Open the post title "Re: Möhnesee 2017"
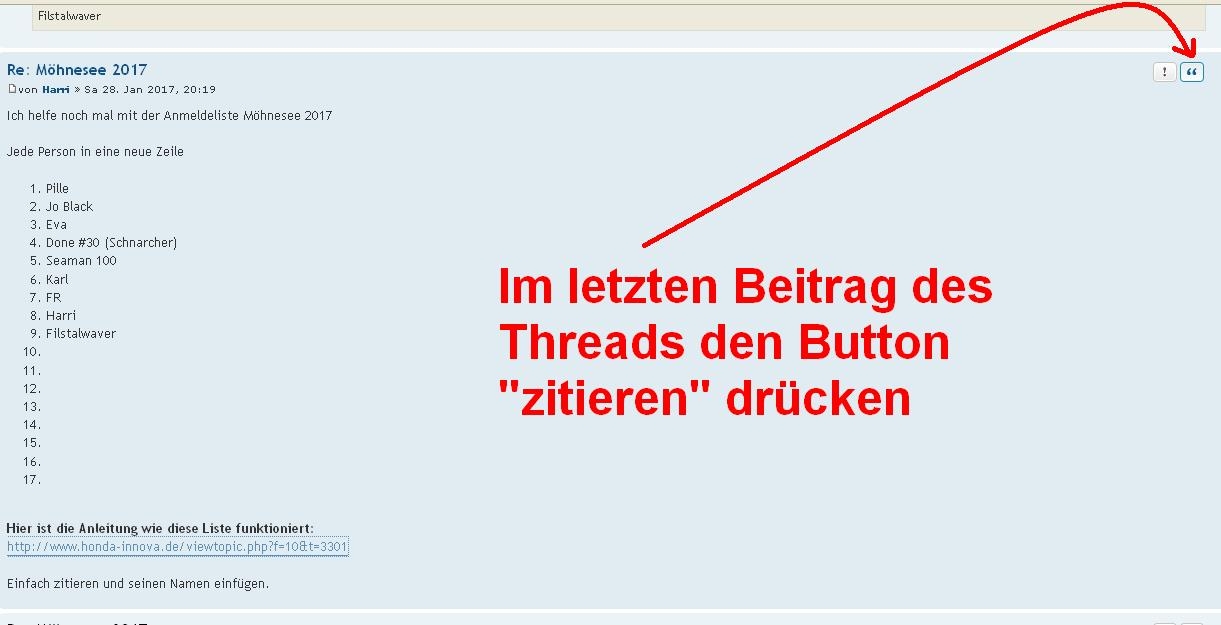The image size is (1221, 625). [77, 70]
